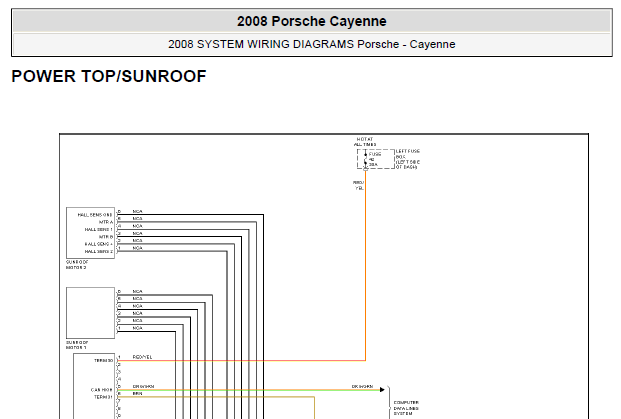Image resolution: width=621 pixels, height=419 pixels.
Task: Click the fuse symbol inside the dashed box
Action: (366, 159)
